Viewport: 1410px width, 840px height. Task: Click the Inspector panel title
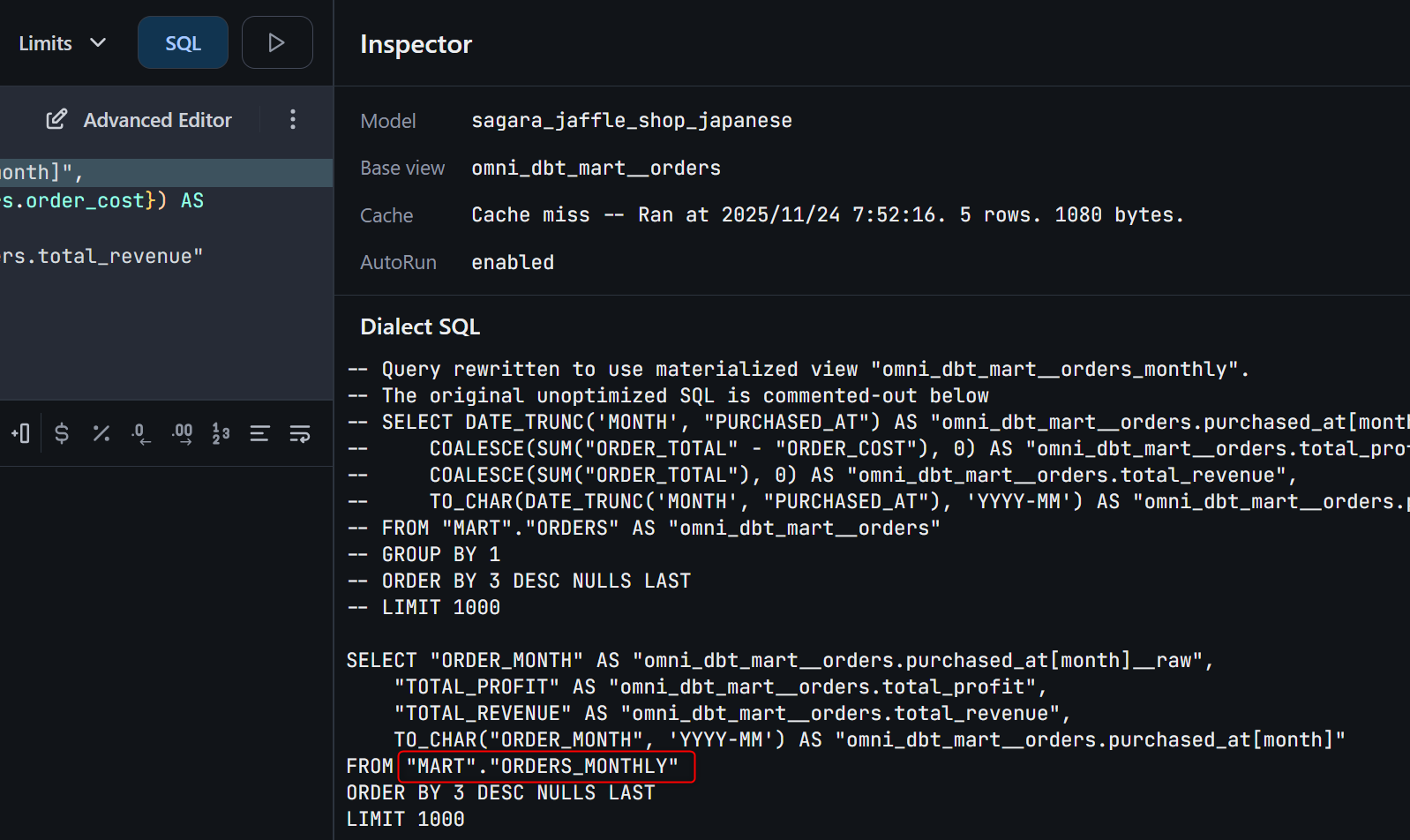416,44
